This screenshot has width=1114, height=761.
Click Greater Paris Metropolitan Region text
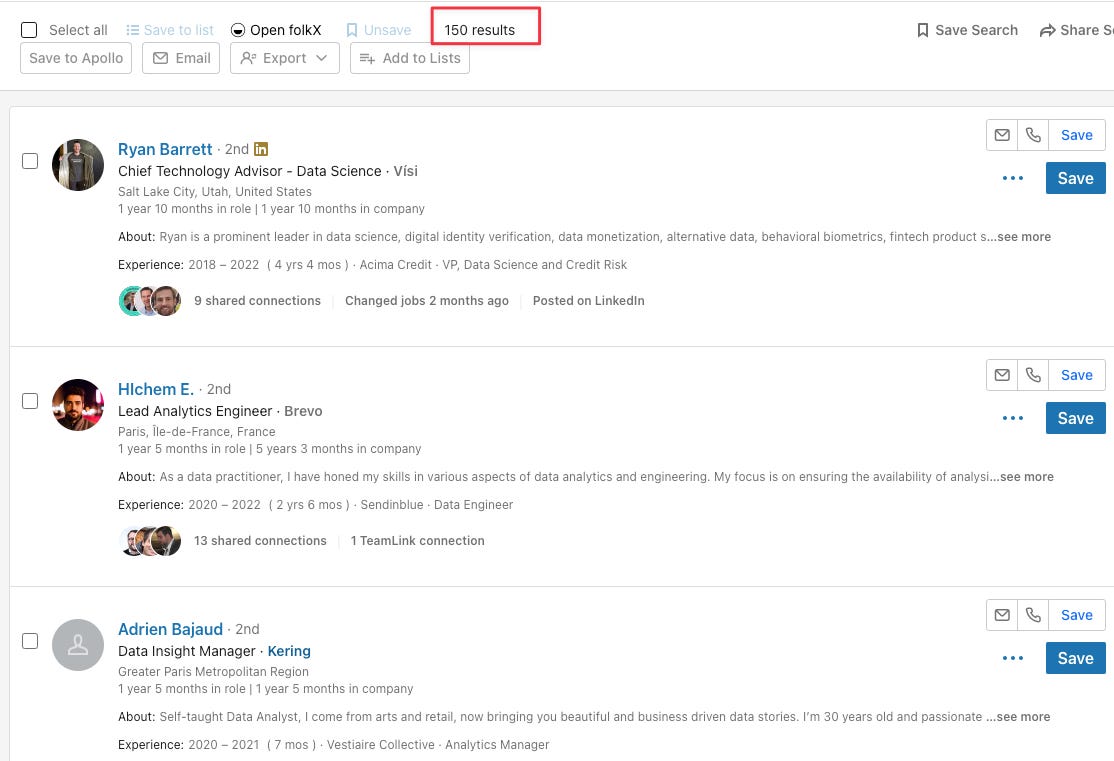point(213,672)
